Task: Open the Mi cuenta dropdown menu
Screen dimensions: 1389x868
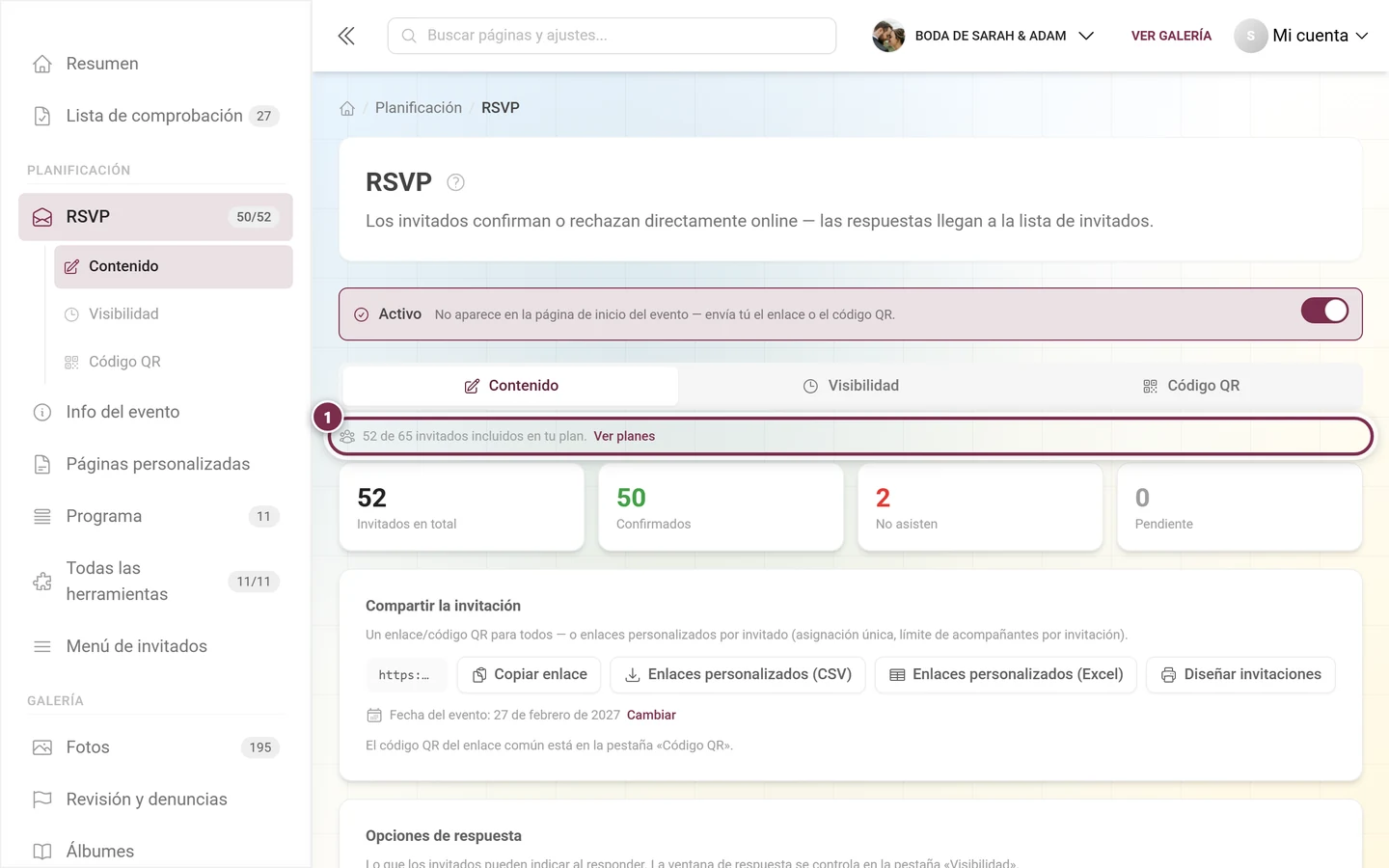Action: click(x=1301, y=36)
